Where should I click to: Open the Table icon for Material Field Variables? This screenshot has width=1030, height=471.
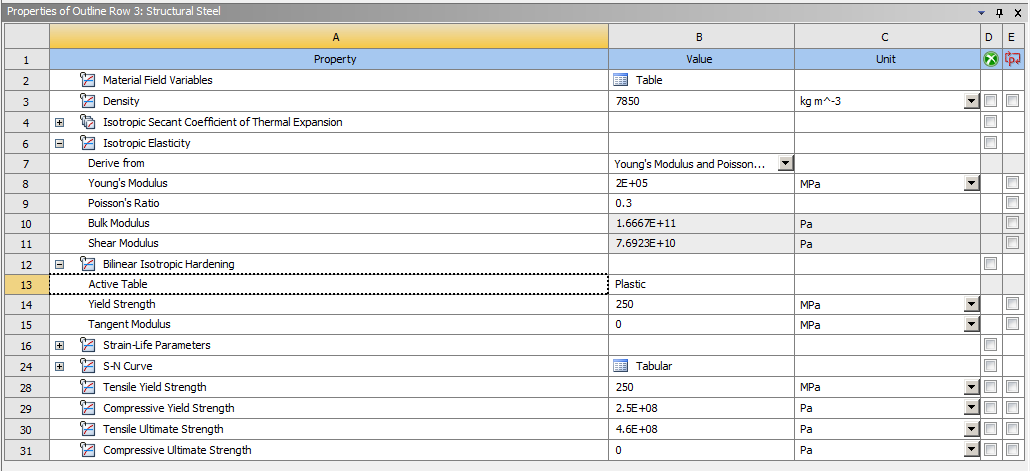(621, 80)
